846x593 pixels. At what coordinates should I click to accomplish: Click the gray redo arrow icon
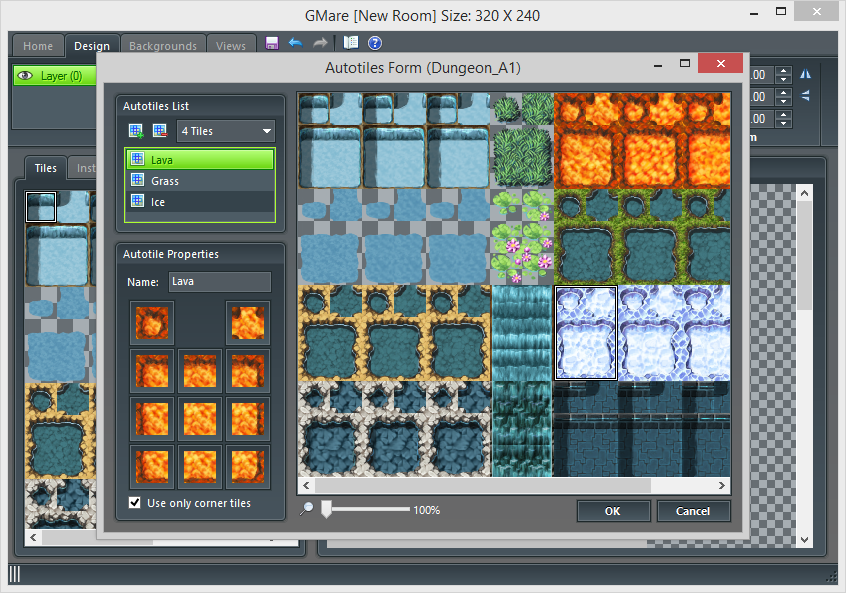(x=320, y=43)
